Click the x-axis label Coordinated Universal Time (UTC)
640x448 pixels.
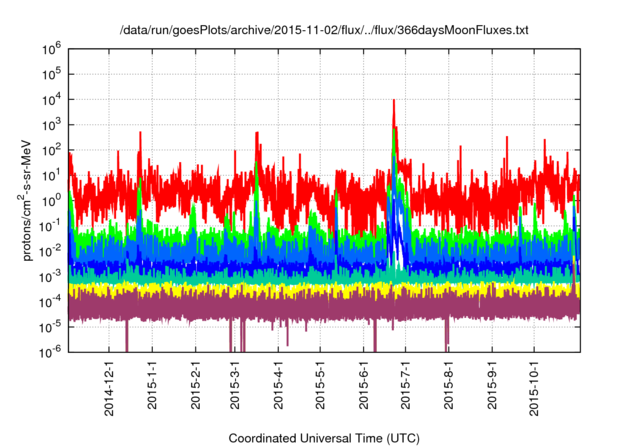point(324,439)
